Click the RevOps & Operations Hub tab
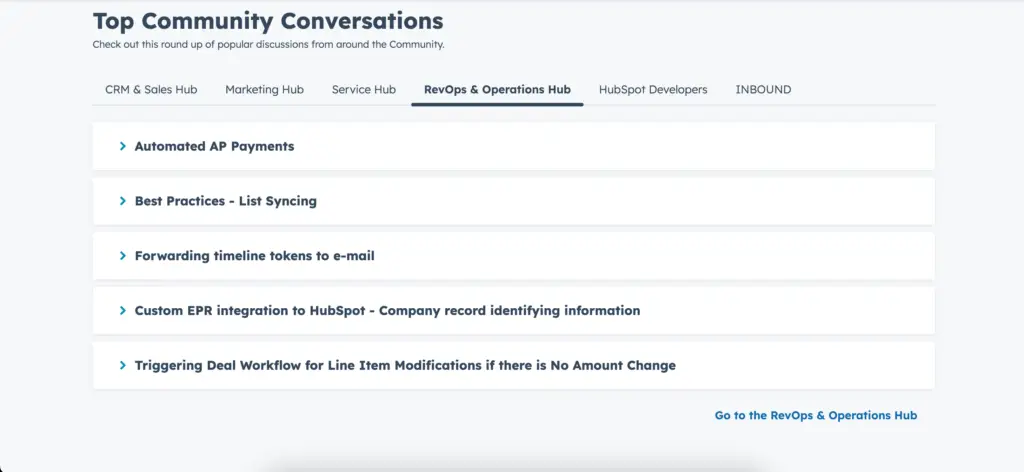1024x472 pixels. point(497,89)
